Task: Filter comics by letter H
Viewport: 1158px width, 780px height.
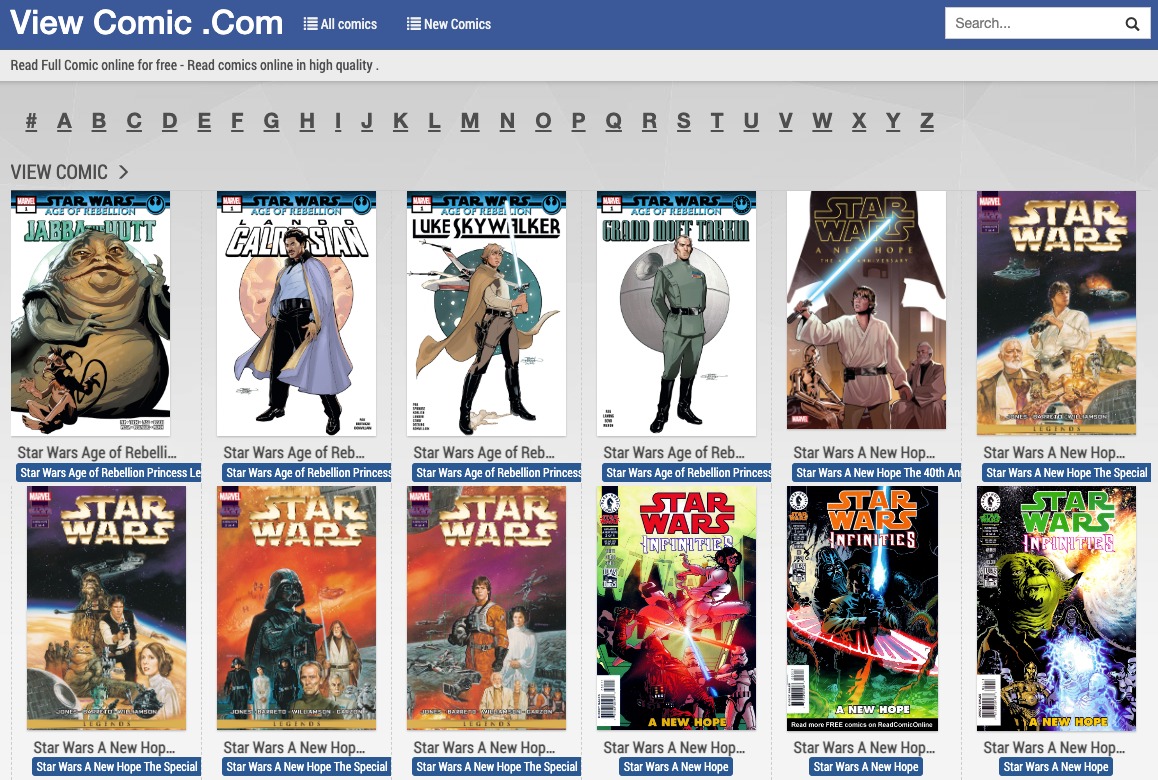Action: pos(307,121)
